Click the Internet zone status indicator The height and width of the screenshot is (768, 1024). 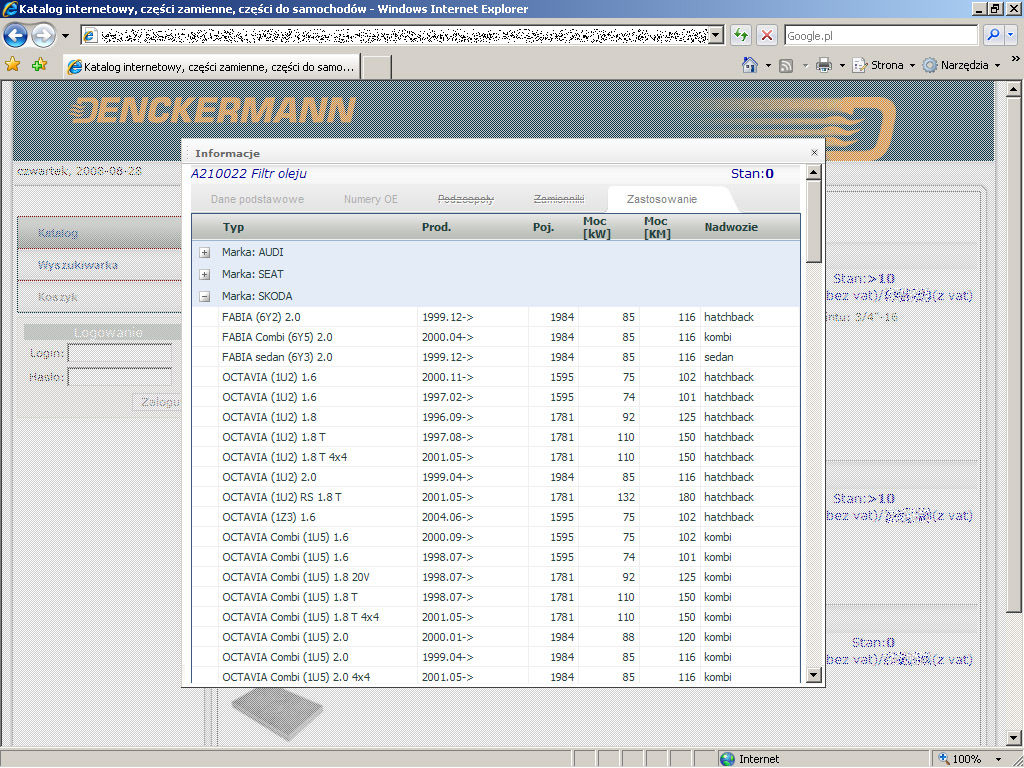point(749,760)
